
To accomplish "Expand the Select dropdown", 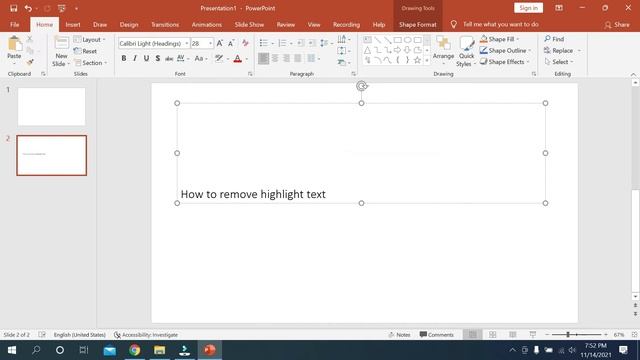I will pos(559,62).
